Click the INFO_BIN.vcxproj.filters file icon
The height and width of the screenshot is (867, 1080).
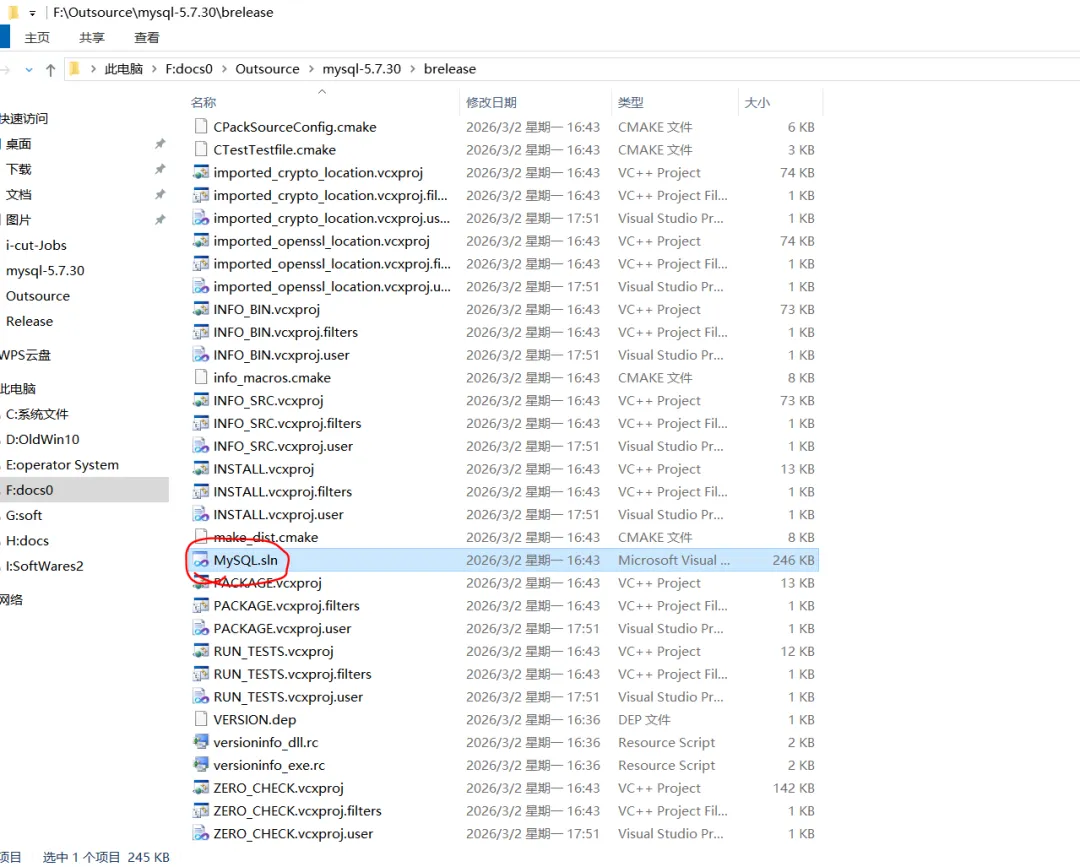(200, 332)
